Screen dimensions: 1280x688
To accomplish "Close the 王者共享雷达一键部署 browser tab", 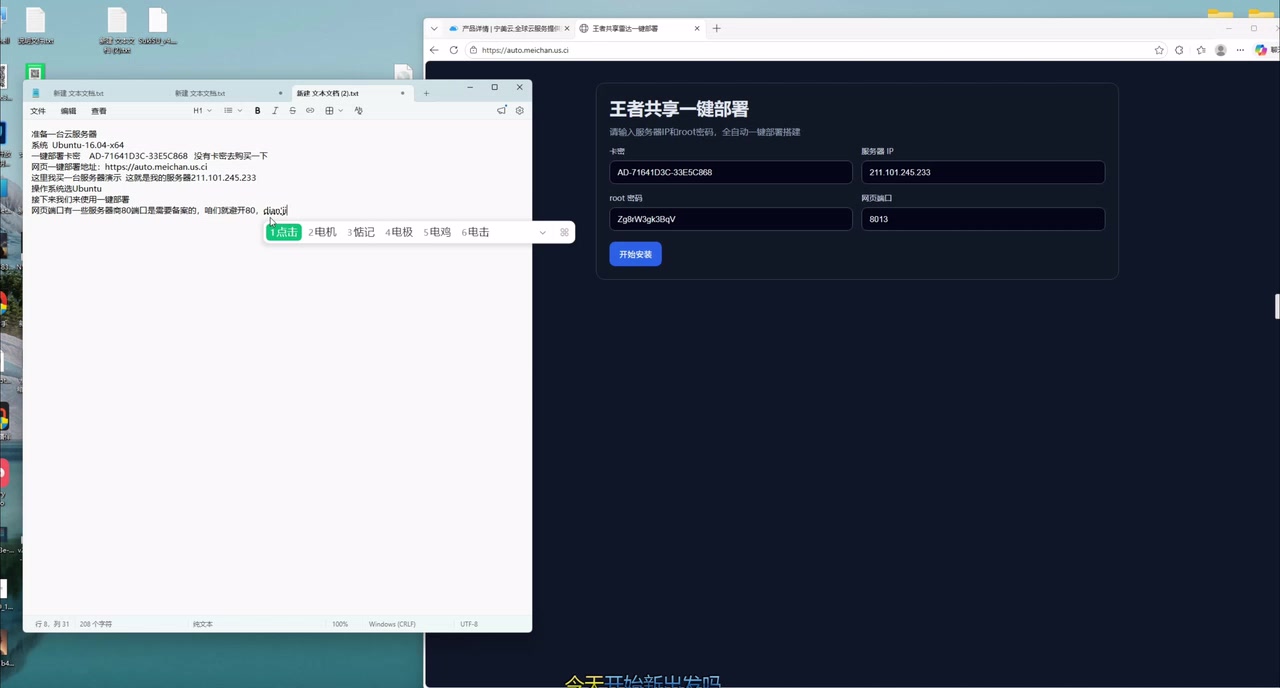I will 698,28.
